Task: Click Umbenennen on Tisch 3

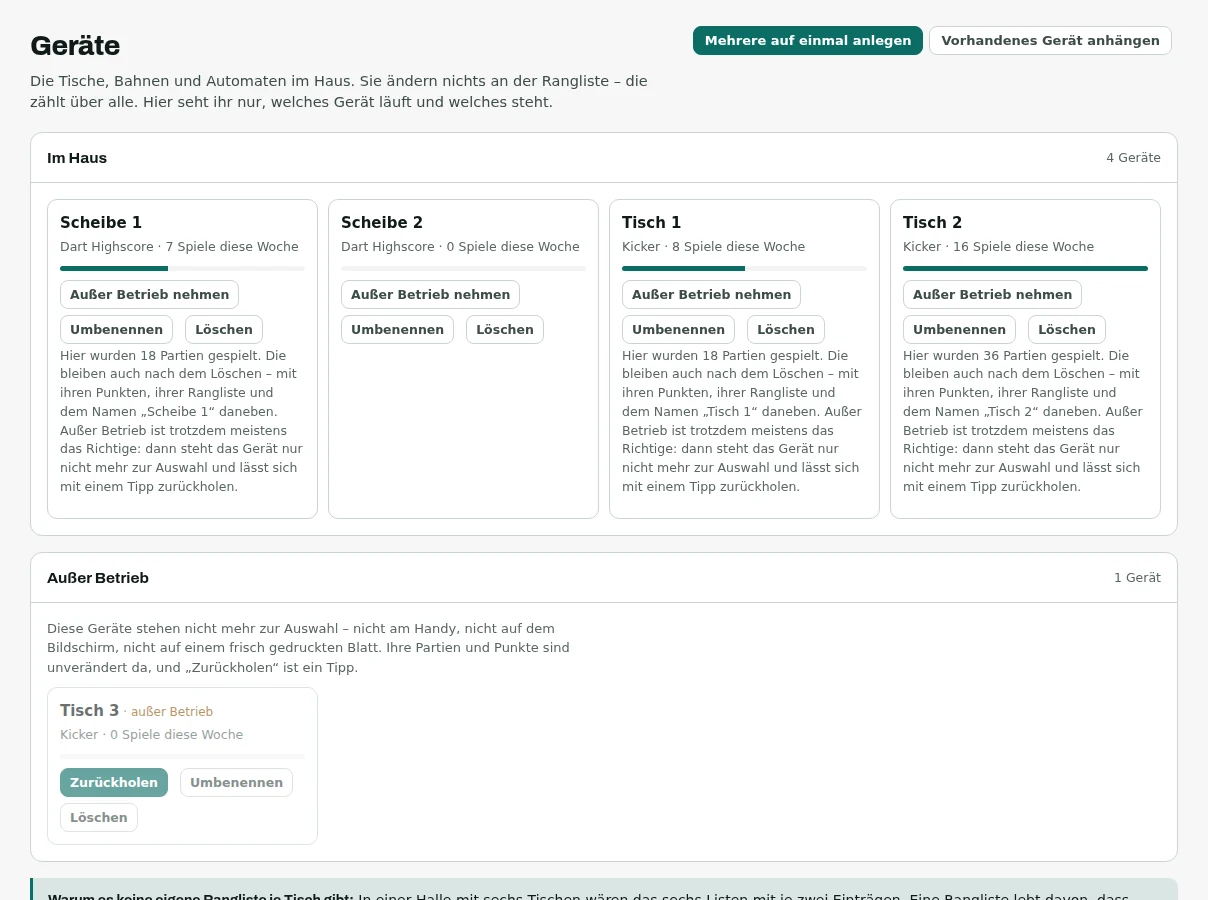Action: [x=236, y=782]
